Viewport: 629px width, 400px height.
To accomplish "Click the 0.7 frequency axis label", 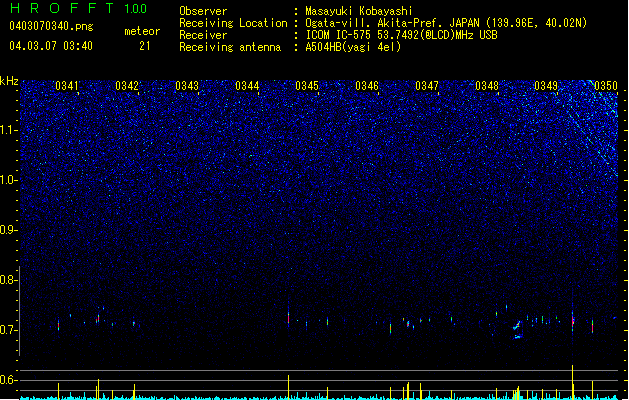I will pos(8,330).
